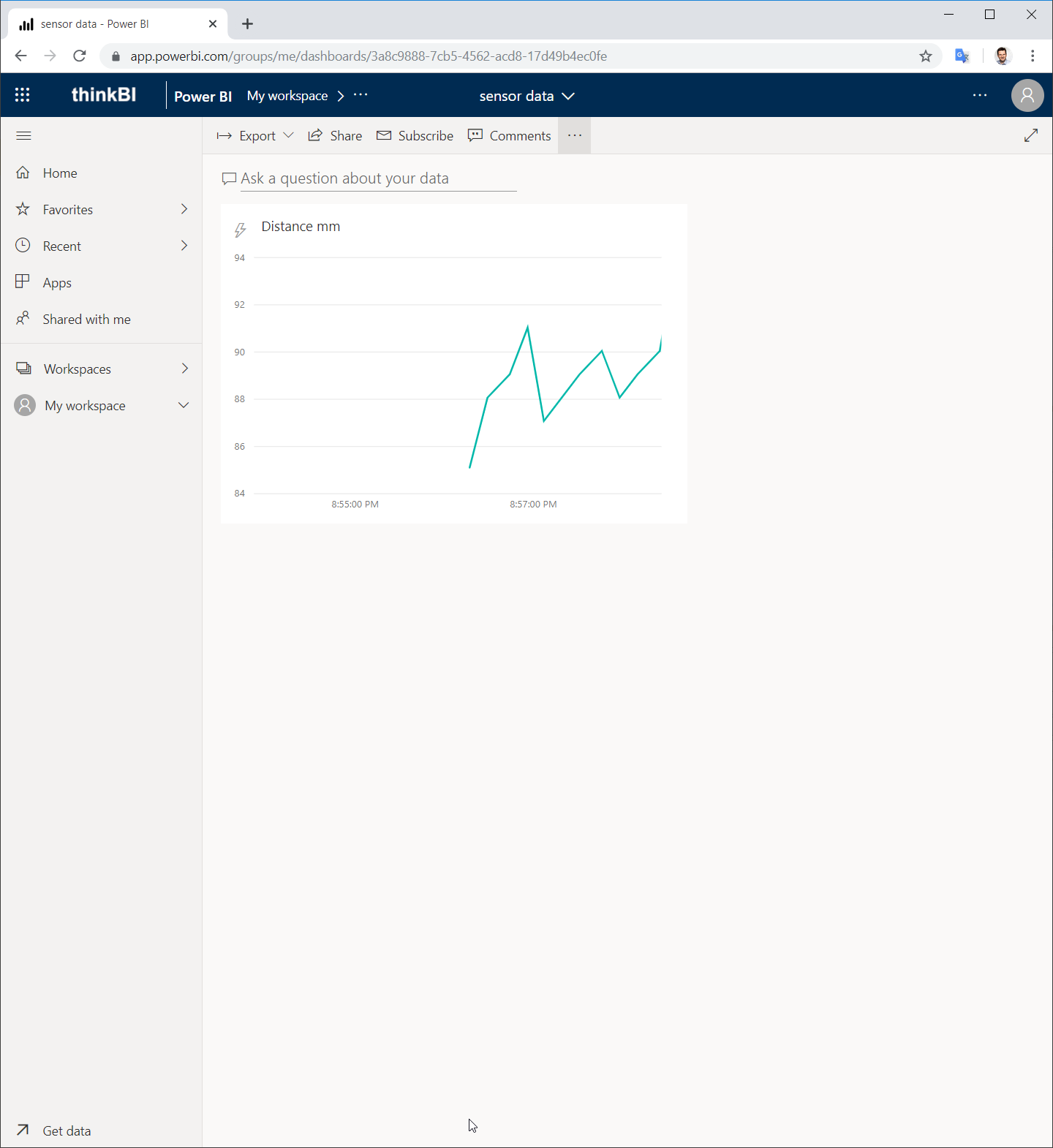Click the Export arrow icon
Screen dimensions: 1053x1148
(224, 136)
